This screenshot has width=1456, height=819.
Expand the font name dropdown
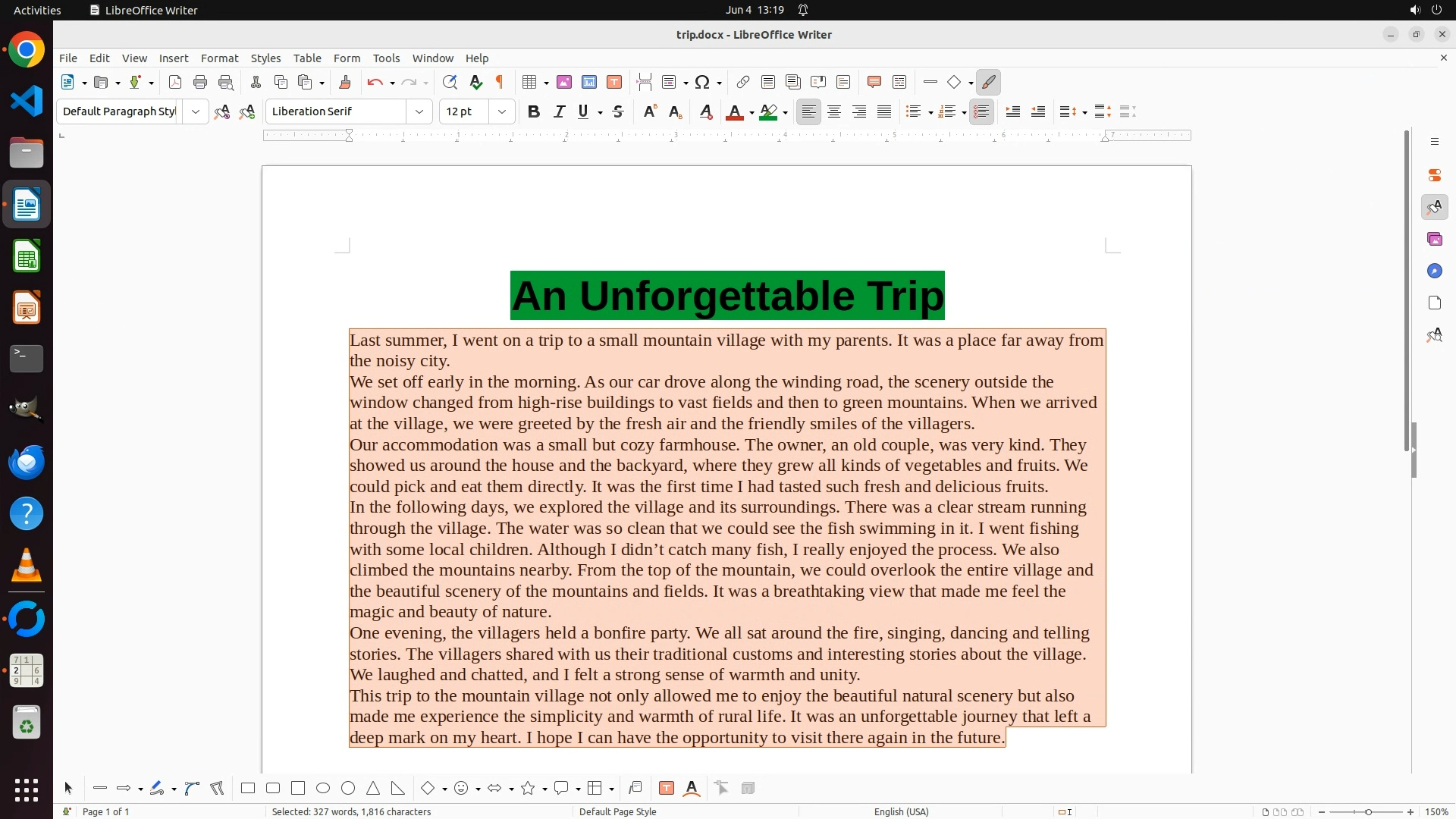(419, 112)
